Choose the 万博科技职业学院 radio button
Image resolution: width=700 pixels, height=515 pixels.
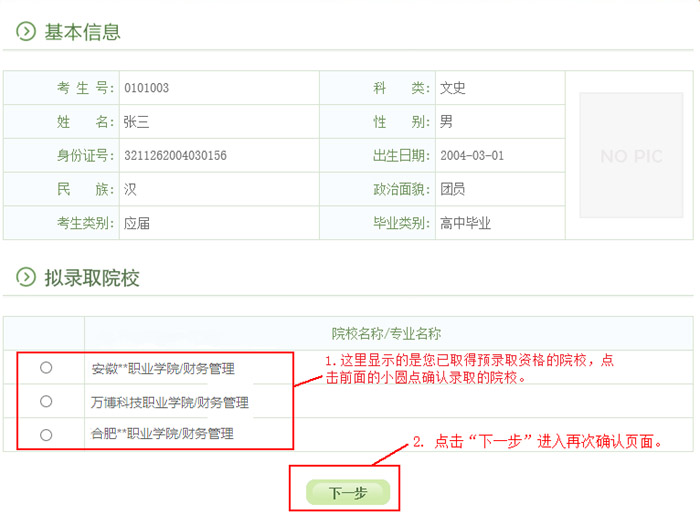point(46,401)
